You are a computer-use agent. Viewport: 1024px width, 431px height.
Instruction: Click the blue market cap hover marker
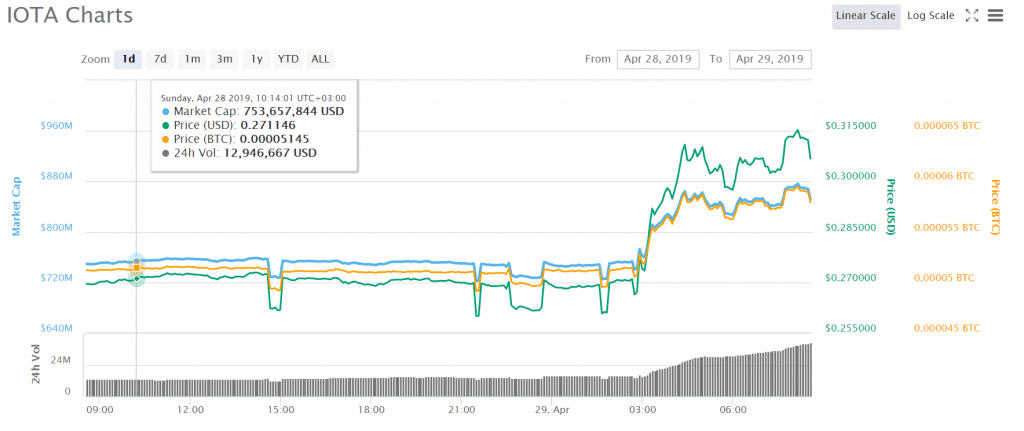click(x=137, y=262)
